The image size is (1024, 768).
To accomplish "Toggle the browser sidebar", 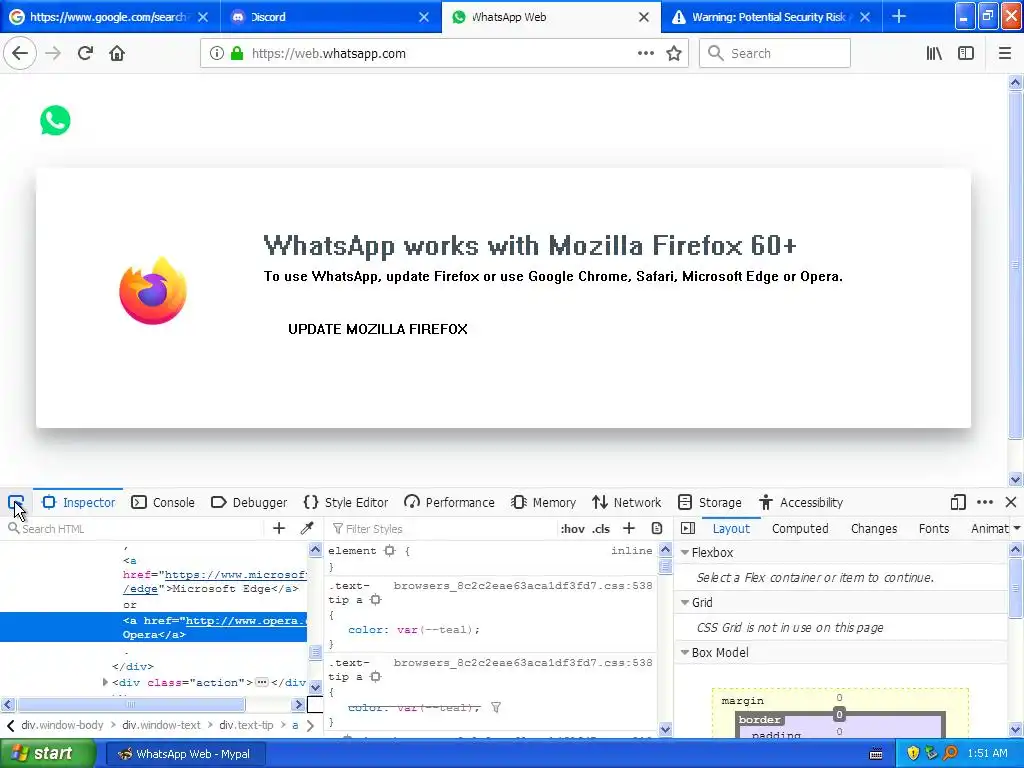I will click(966, 54).
